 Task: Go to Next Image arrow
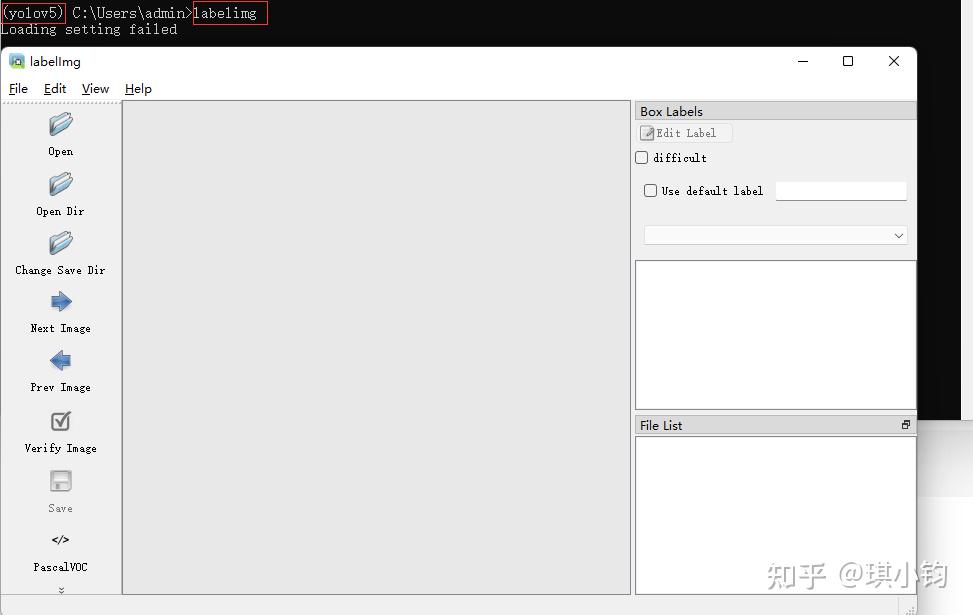pyautogui.click(x=61, y=302)
